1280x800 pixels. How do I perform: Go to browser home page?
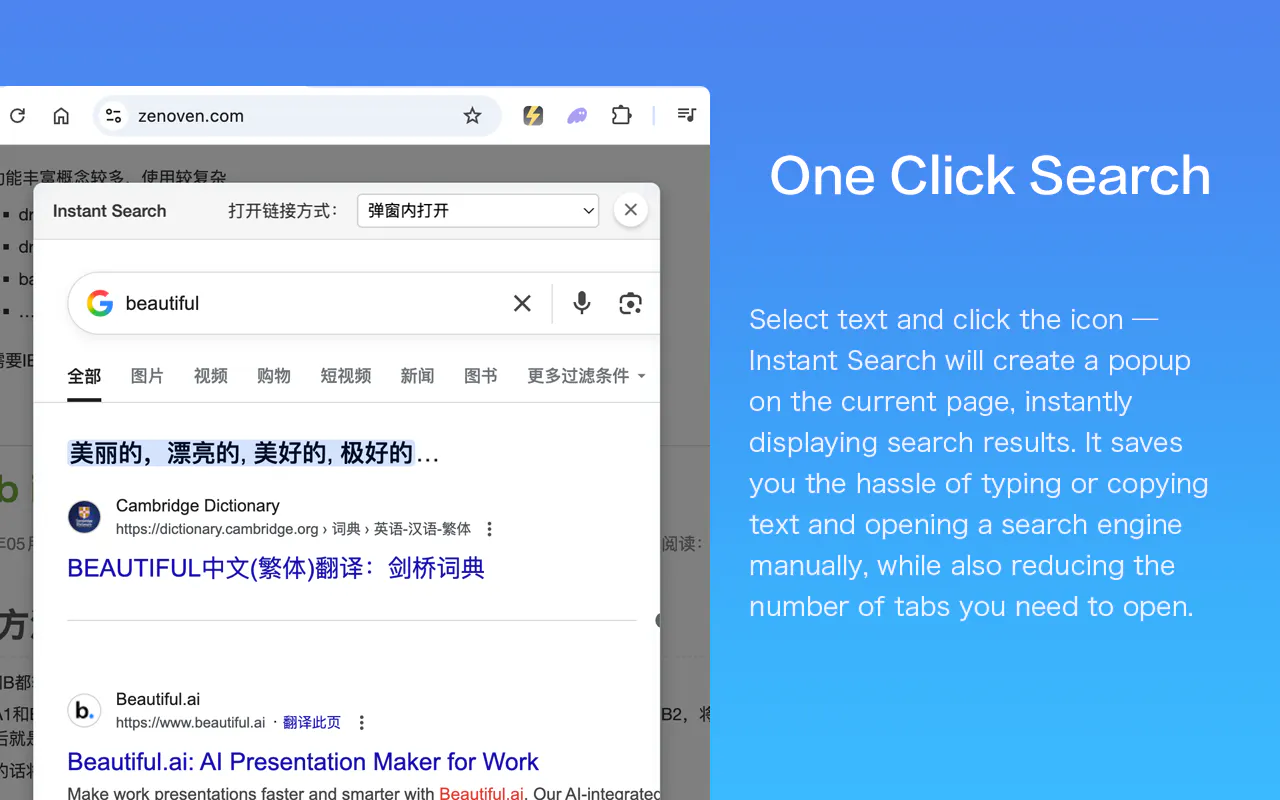pyautogui.click(x=61, y=116)
